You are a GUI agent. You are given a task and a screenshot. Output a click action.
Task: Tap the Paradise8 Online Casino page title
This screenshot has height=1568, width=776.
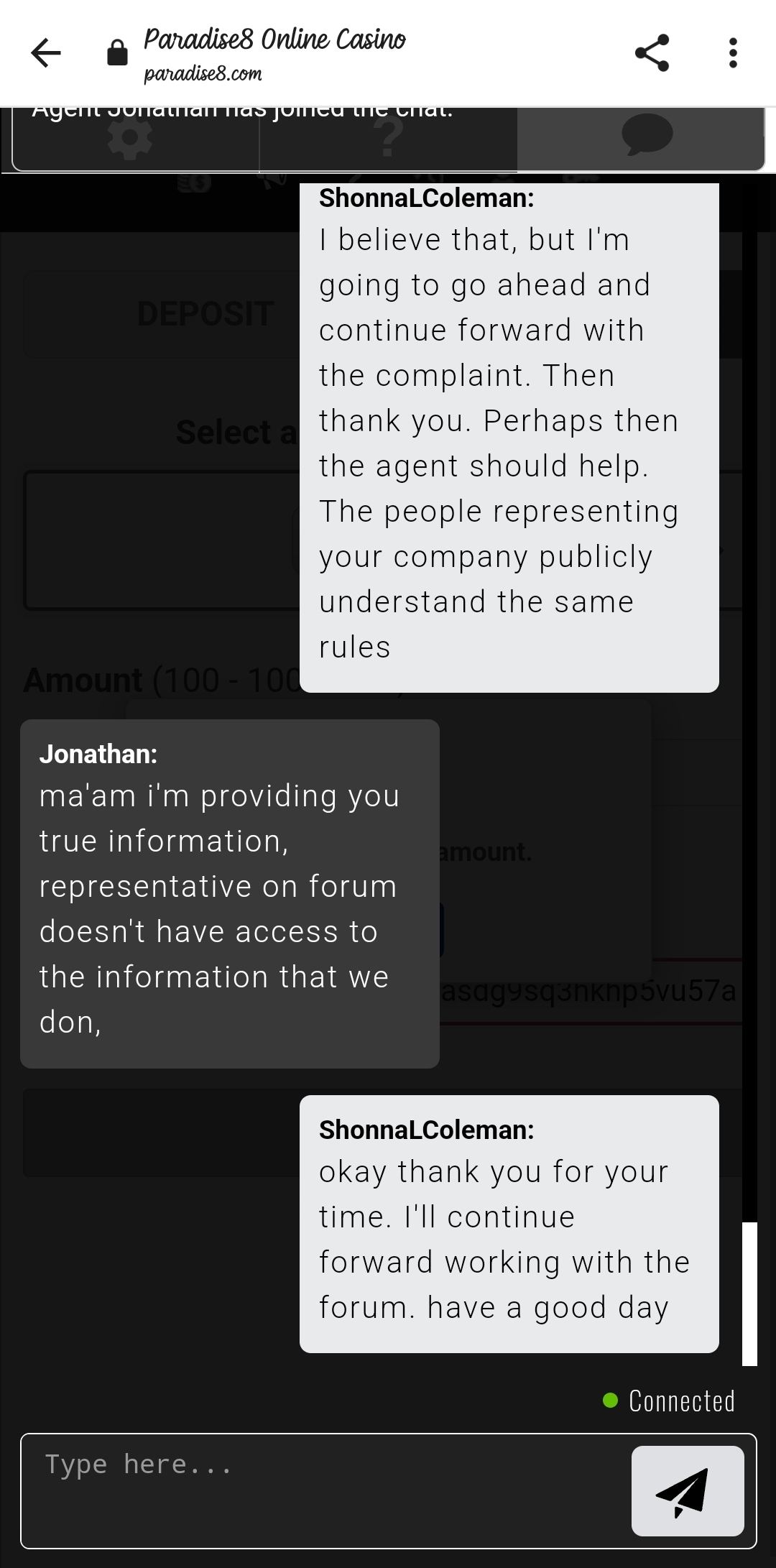click(x=274, y=39)
